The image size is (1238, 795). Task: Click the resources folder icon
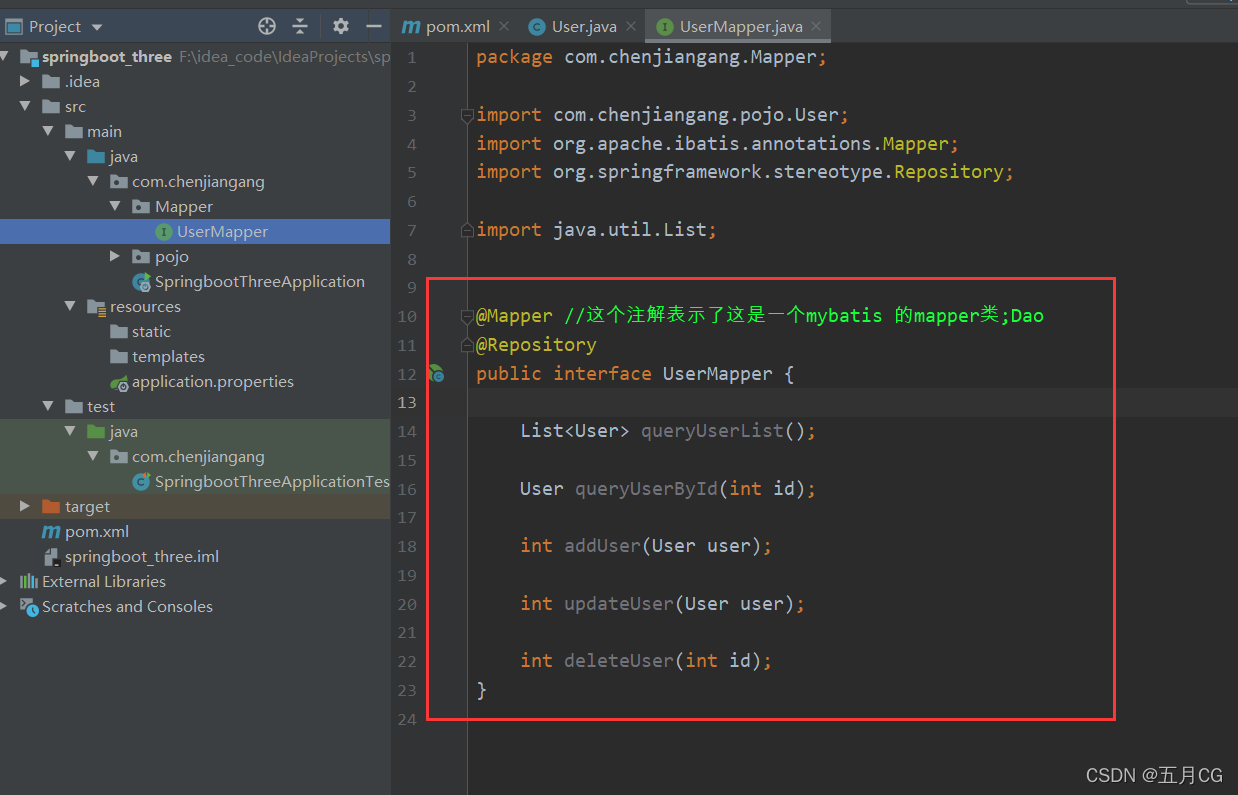[96, 307]
